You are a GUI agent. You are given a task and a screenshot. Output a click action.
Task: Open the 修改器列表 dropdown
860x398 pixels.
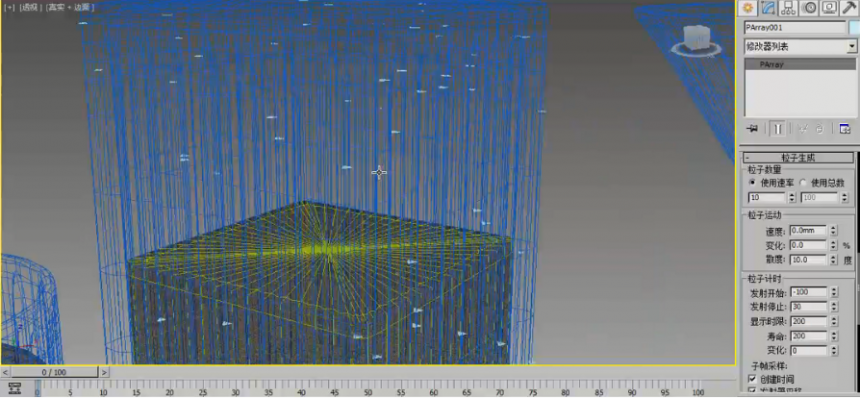[852, 47]
